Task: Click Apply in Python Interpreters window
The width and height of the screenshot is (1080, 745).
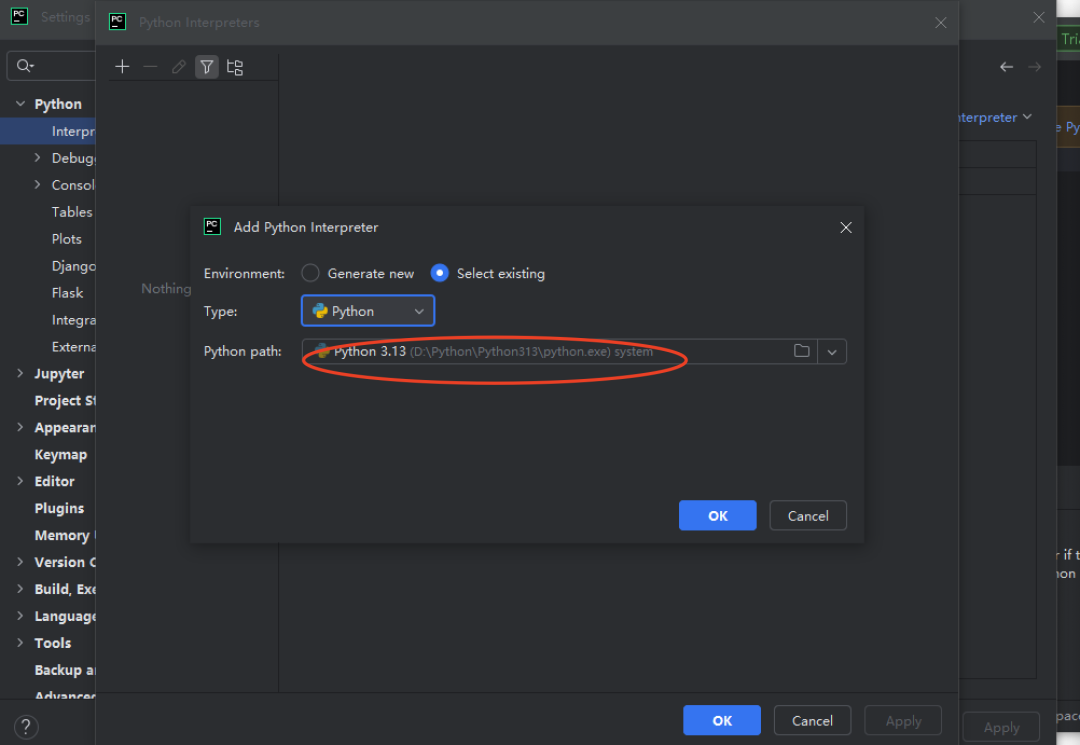Action: point(903,721)
